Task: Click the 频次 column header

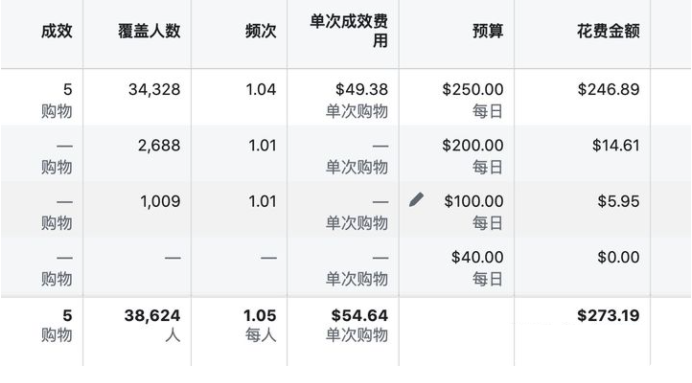Action: [x=261, y=31]
